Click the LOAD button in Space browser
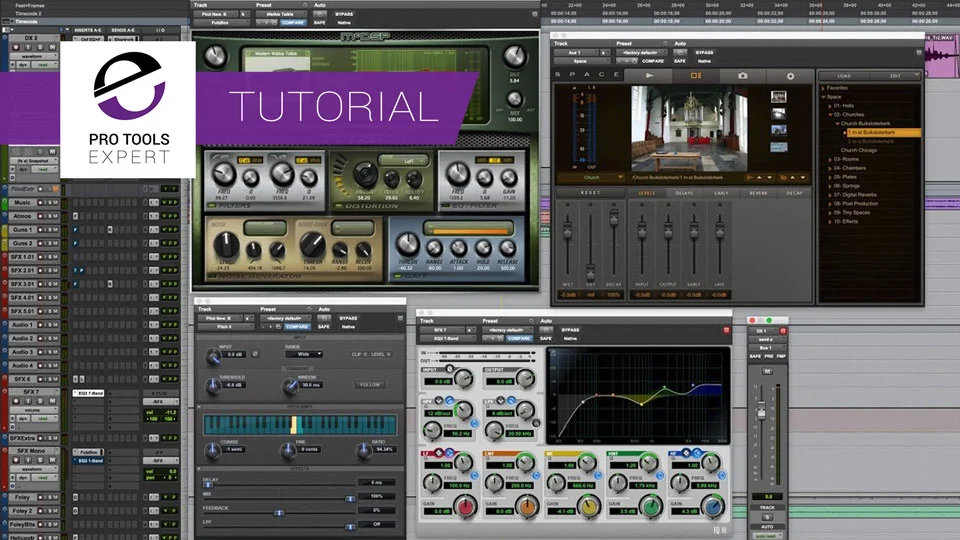The width and height of the screenshot is (960, 540). pos(844,76)
